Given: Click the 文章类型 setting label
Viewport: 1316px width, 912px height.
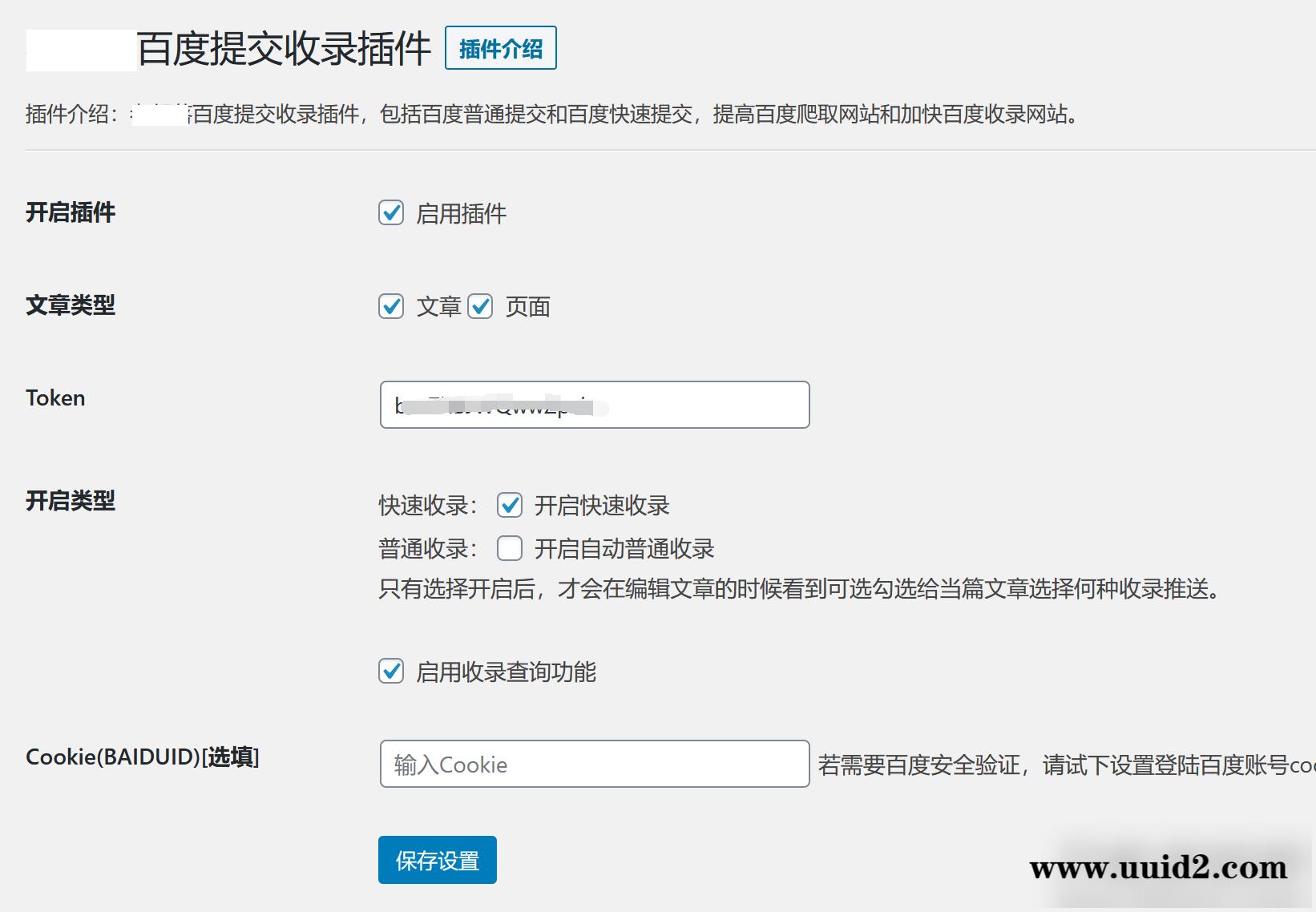Looking at the screenshot, I should pos(71,306).
